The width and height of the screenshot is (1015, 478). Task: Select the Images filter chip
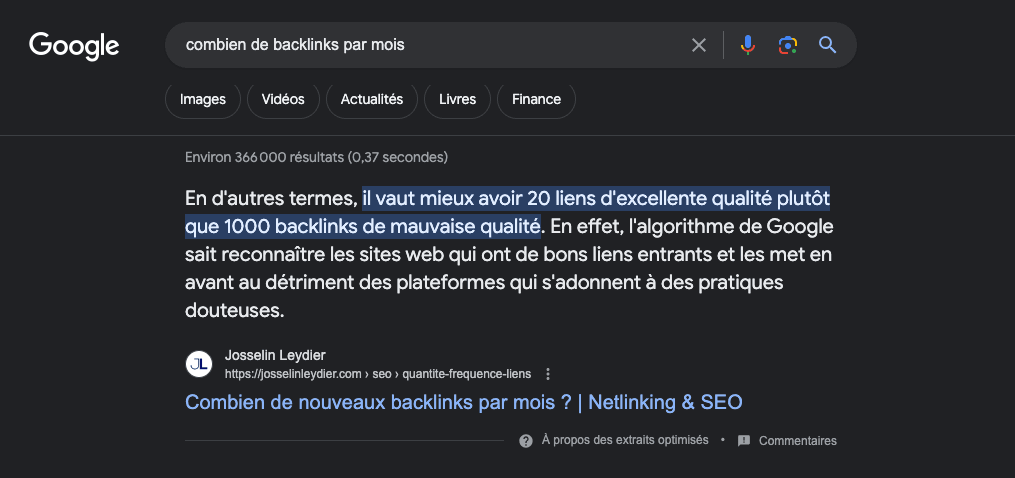[203, 100]
